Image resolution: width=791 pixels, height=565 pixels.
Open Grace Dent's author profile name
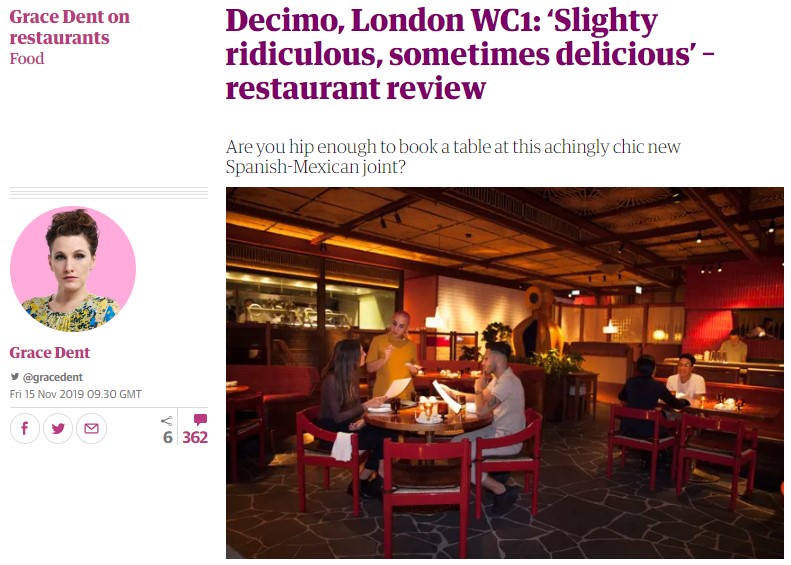(x=49, y=353)
